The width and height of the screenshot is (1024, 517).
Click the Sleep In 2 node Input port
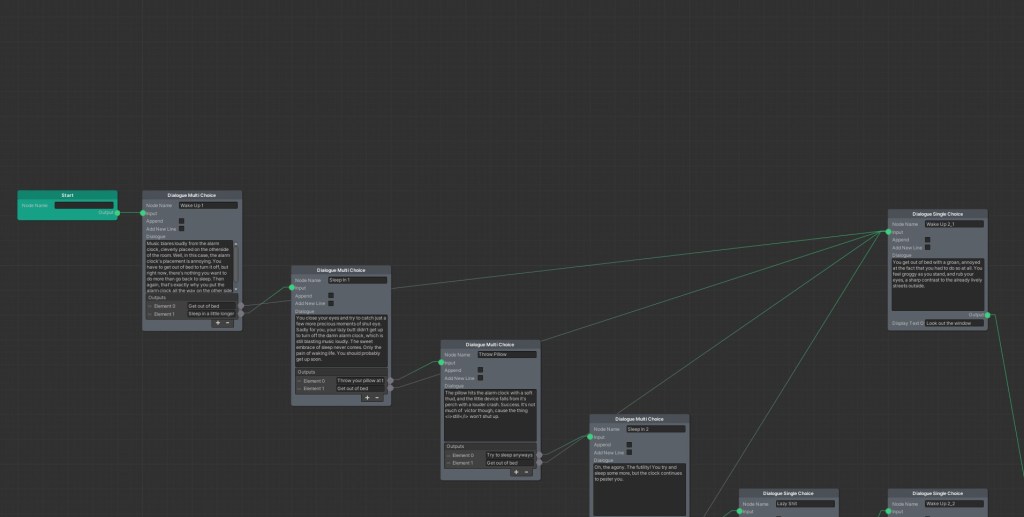pos(591,437)
